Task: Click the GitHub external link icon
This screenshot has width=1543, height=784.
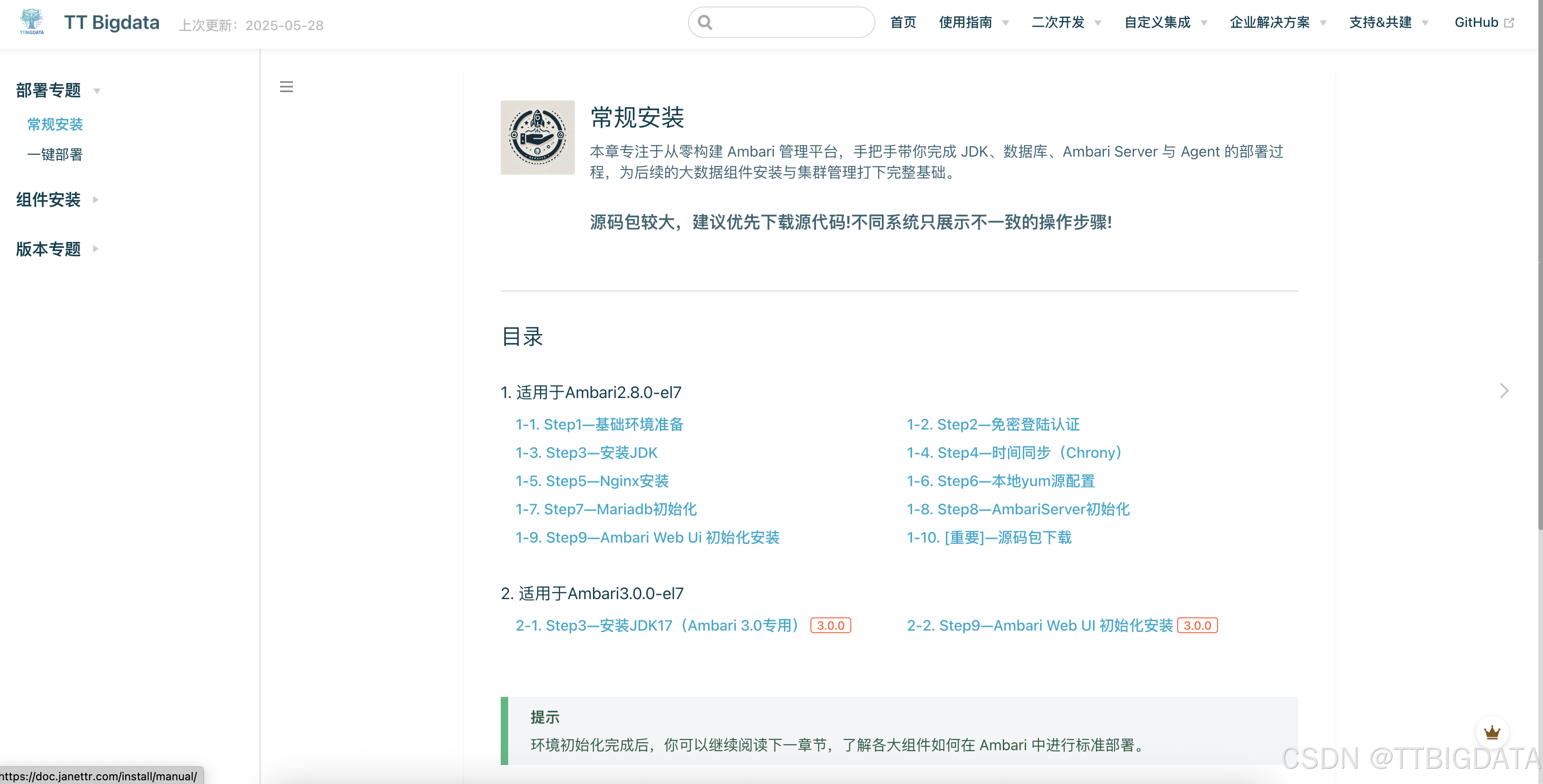Action: coord(1510,23)
